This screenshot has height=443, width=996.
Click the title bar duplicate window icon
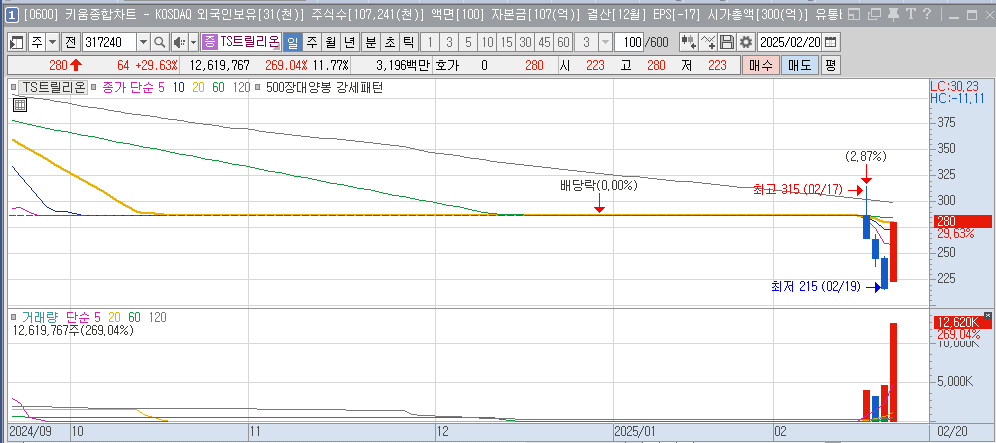tap(874, 14)
